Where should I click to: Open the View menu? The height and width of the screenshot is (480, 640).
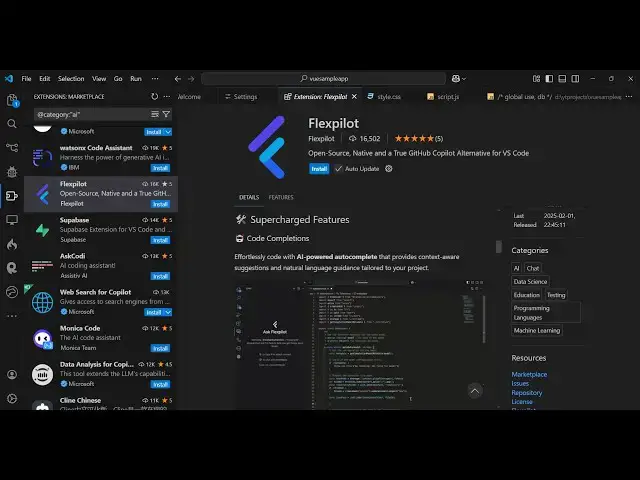99,79
